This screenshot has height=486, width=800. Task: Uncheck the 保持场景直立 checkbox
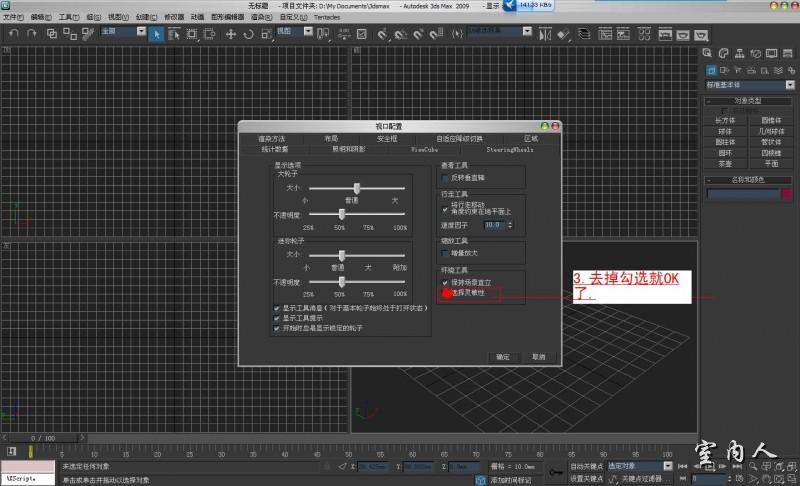click(446, 283)
